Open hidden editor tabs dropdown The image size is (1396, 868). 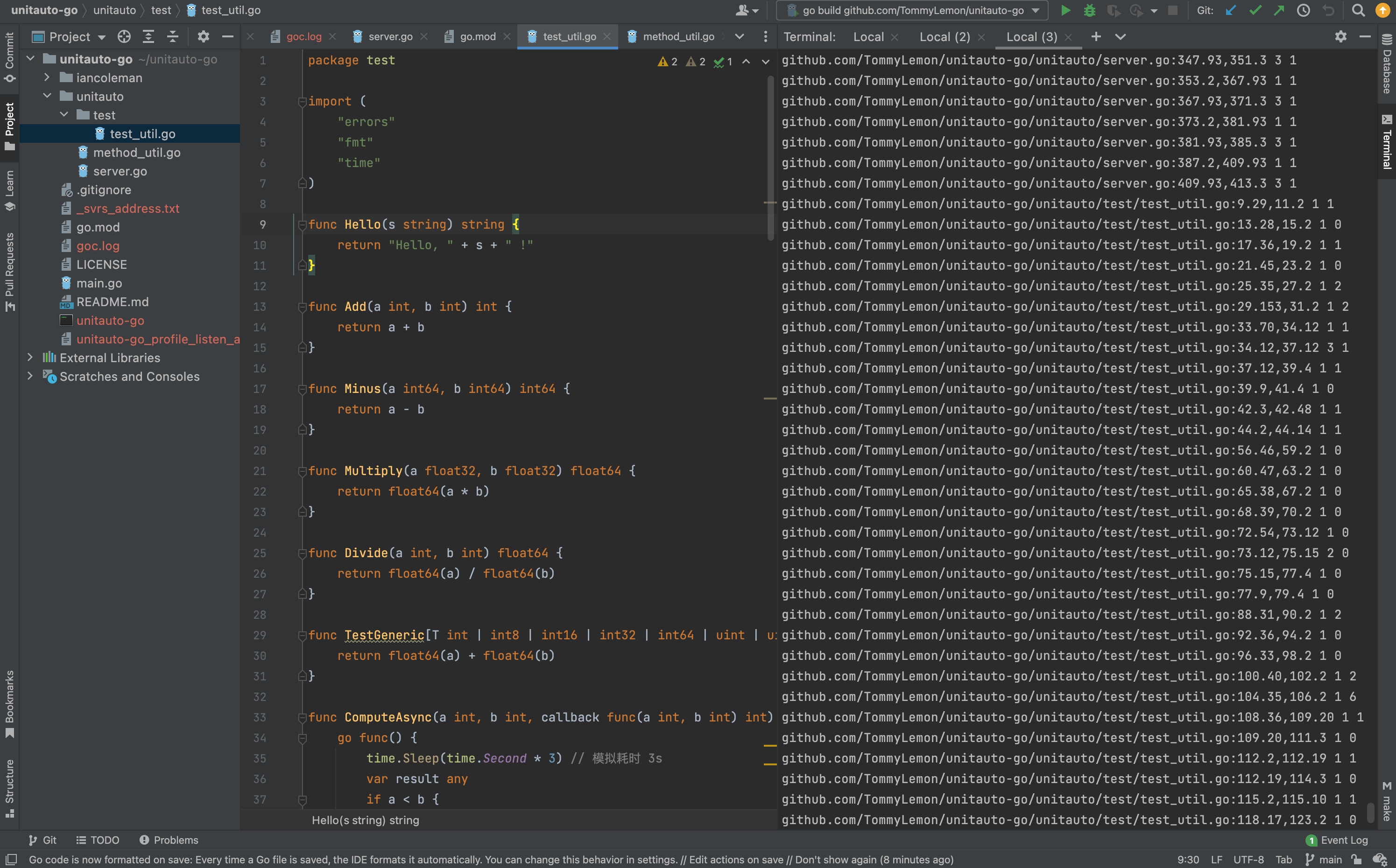pos(740,36)
